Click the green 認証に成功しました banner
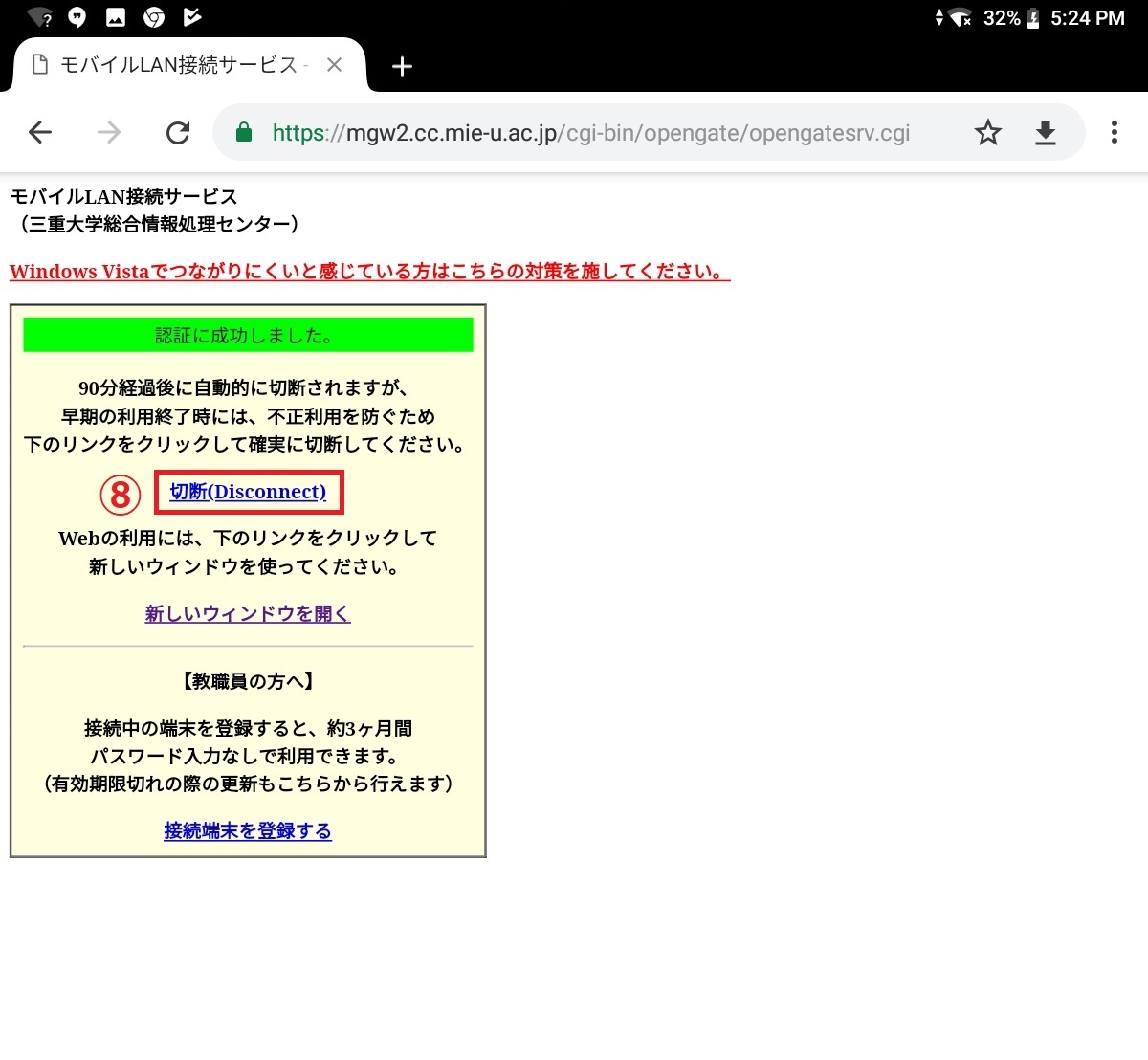Screen dimensions: 1148x1060 pyautogui.click(x=248, y=335)
